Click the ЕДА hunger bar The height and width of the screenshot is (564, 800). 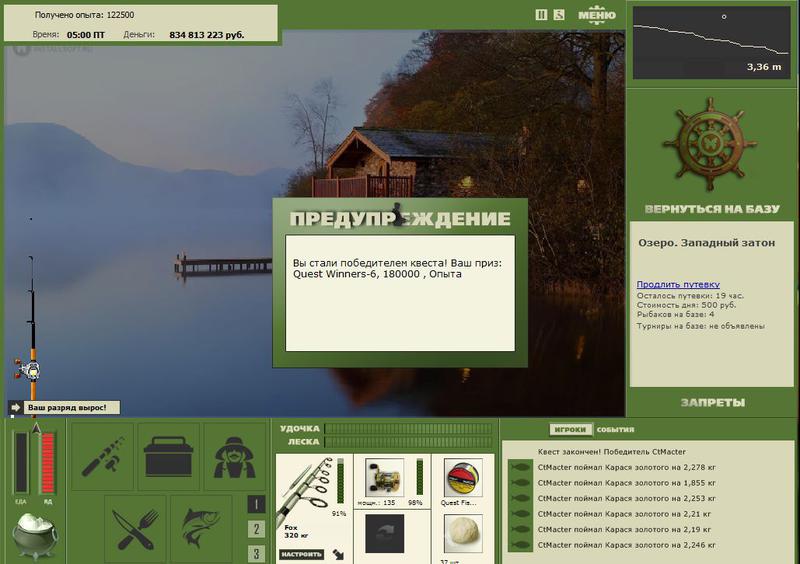21,462
